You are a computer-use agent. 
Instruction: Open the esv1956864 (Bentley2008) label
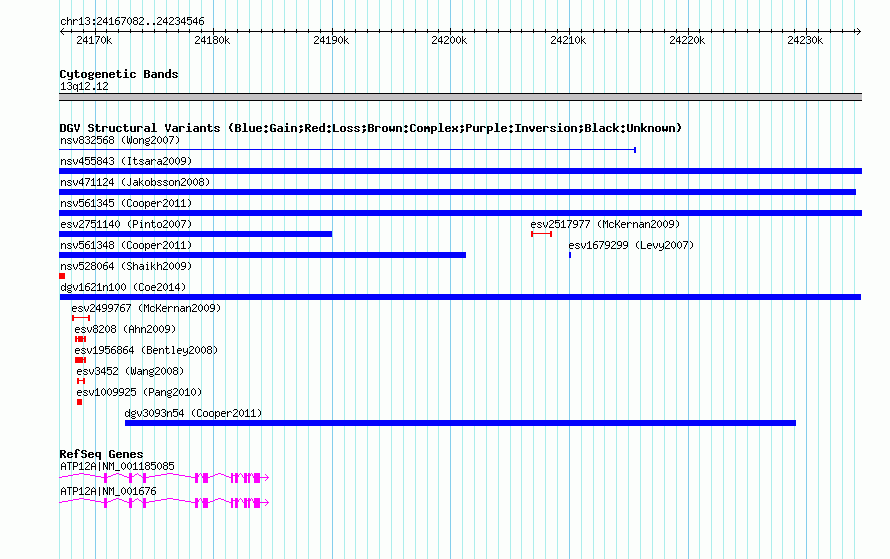coord(146,350)
